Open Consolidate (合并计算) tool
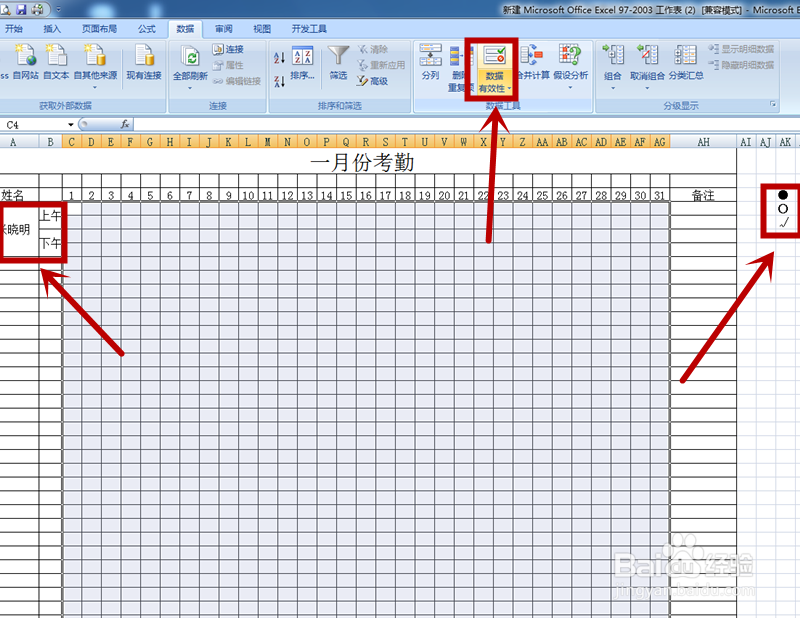This screenshot has height=618, width=800. (x=532, y=62)
